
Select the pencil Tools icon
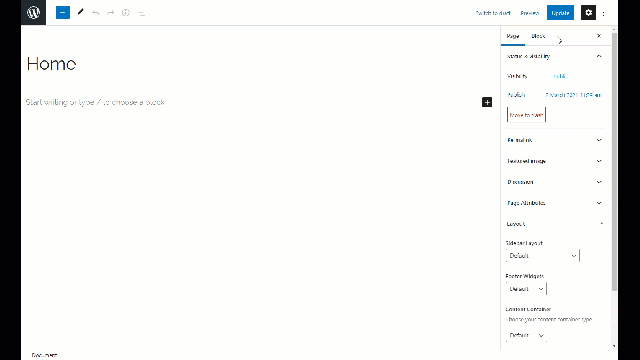click(80, 13)
